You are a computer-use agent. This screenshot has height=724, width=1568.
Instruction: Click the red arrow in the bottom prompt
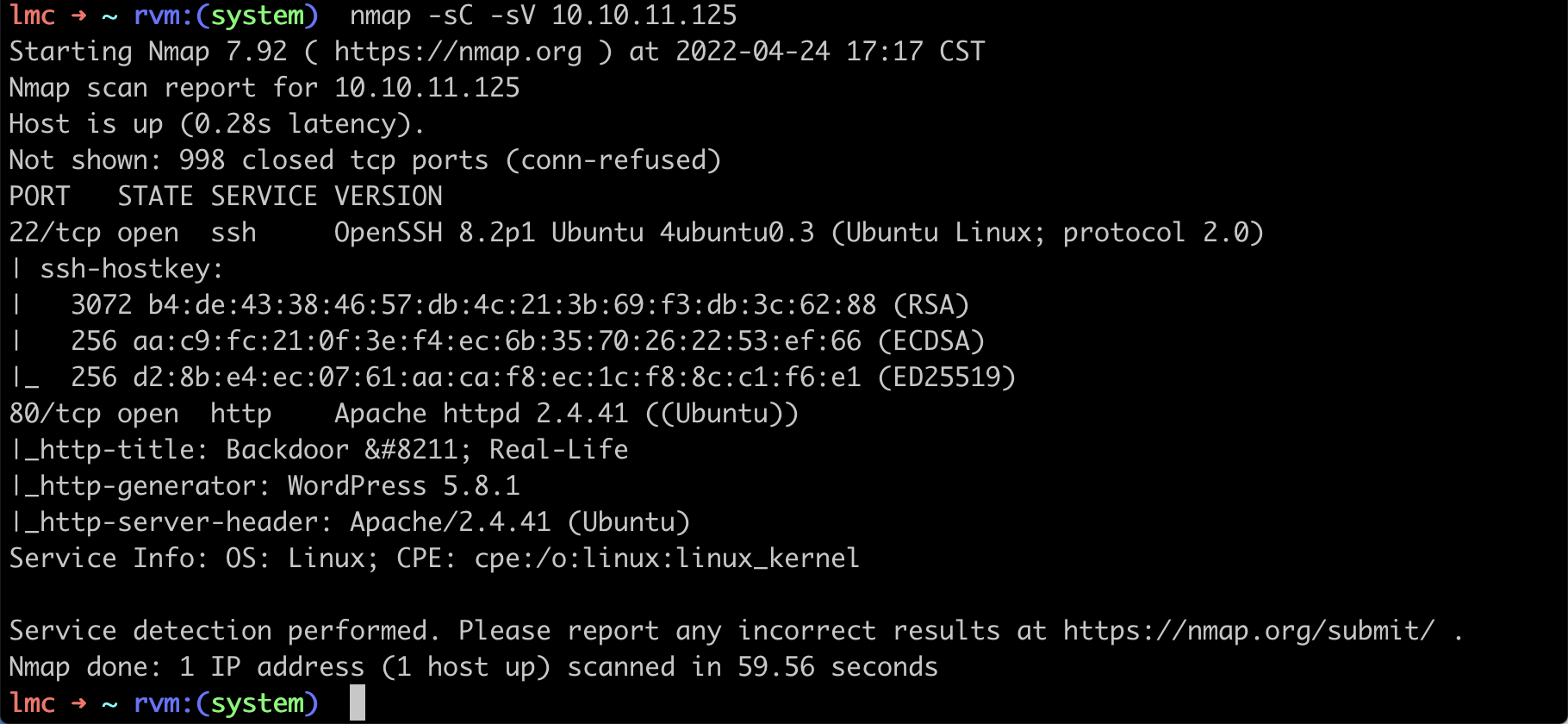79,703
